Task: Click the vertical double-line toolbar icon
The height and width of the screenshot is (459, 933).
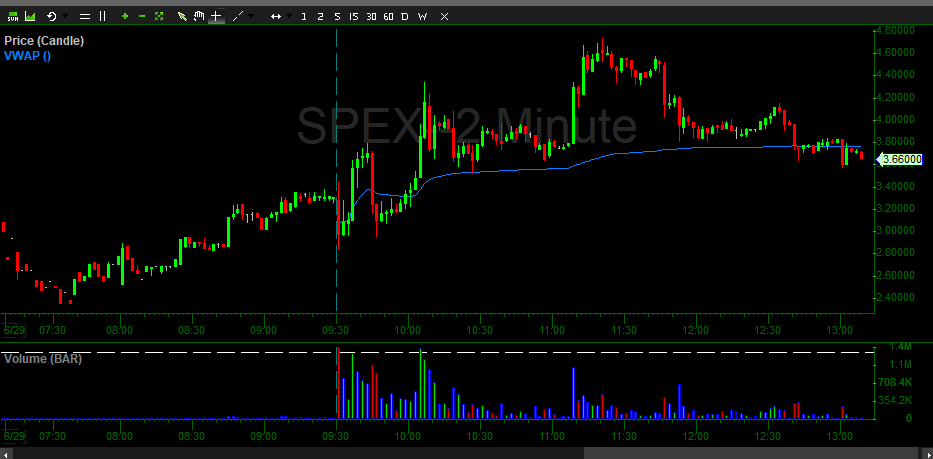Action: (x=102, y=17)
